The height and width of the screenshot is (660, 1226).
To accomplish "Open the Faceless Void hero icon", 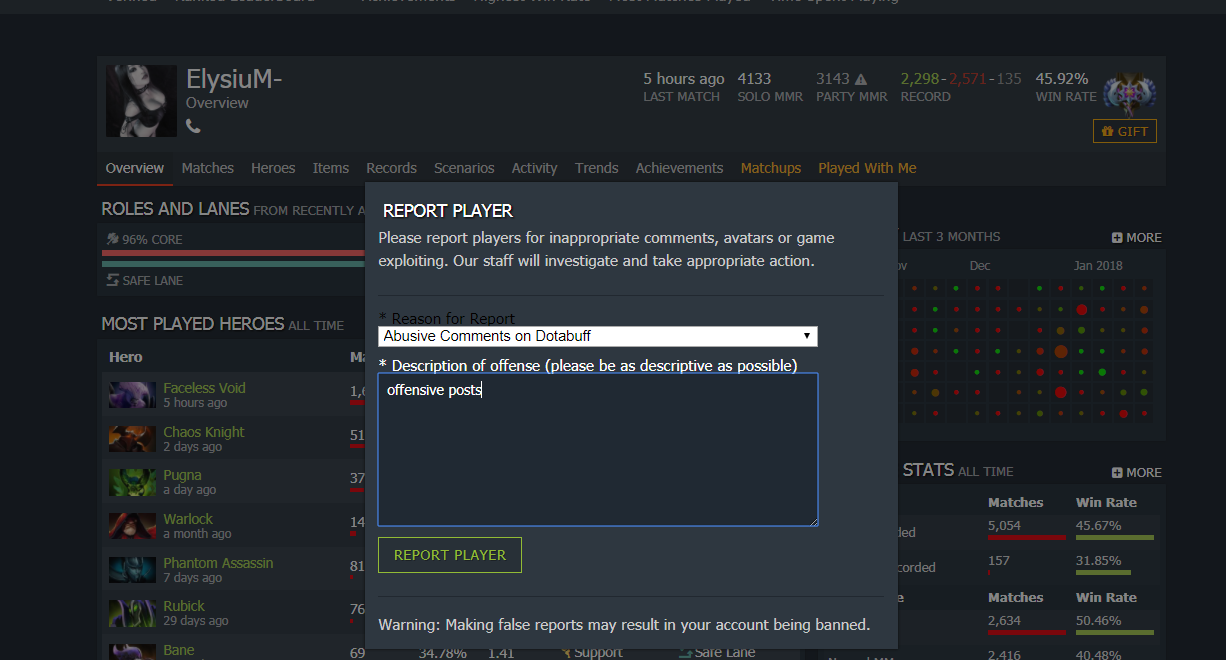I will pos(132,395).
